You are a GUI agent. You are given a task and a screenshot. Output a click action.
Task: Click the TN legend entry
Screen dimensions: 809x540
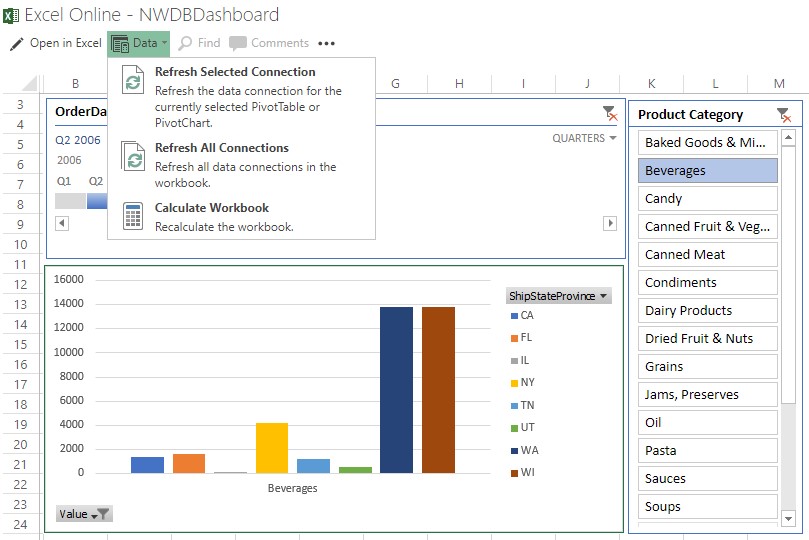pyautogui.click(x=522, y=405)
